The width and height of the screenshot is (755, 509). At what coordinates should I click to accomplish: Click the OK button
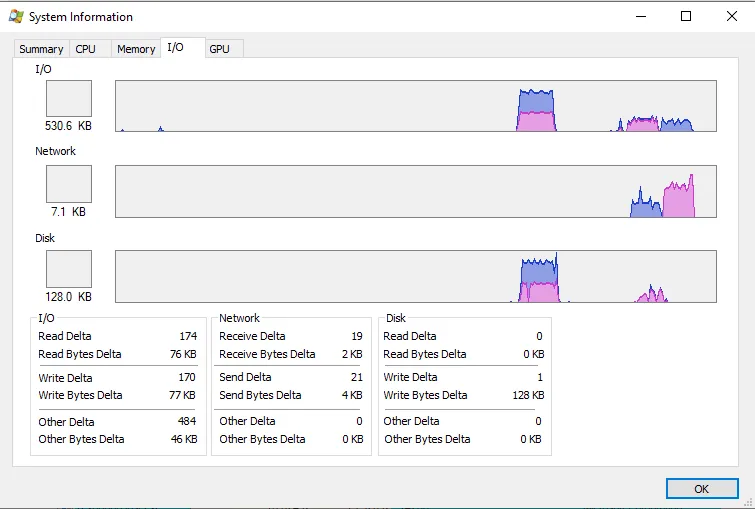tap(702, 489)
